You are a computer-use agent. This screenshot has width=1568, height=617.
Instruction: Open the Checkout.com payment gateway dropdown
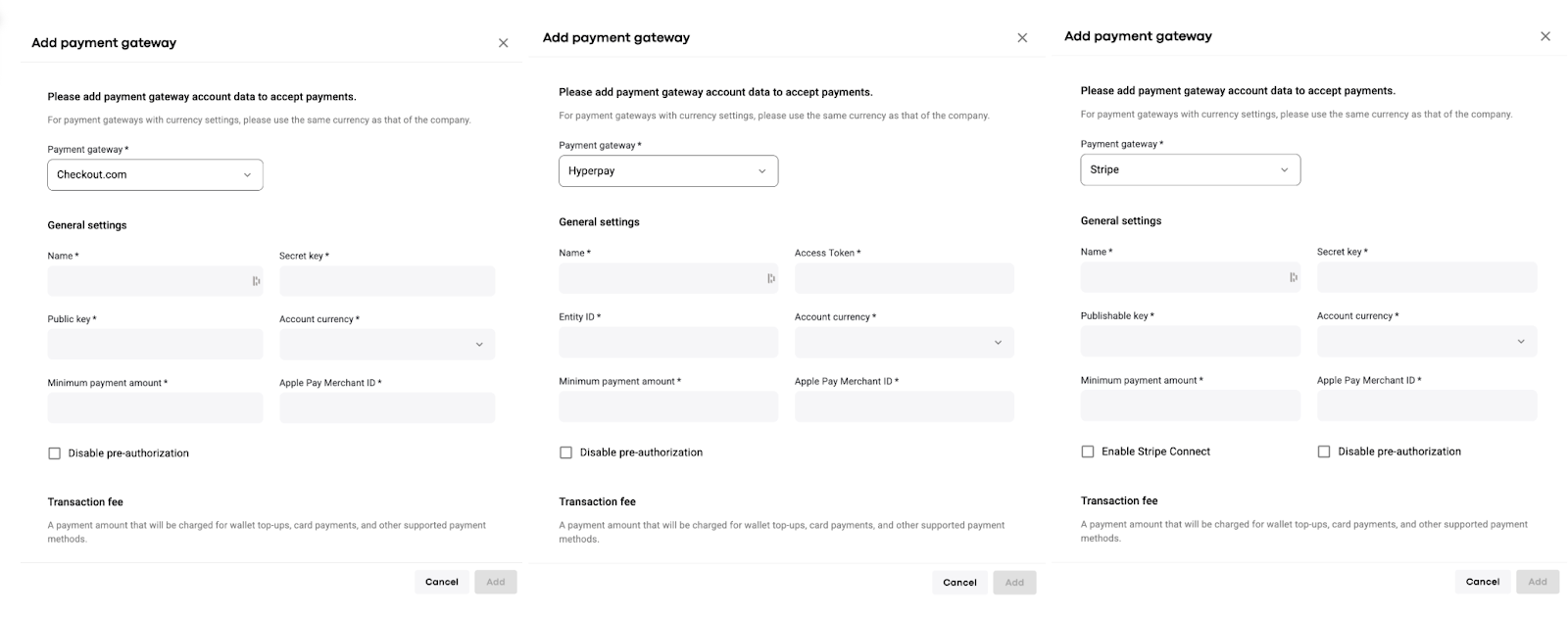click(x=155, y=175)
